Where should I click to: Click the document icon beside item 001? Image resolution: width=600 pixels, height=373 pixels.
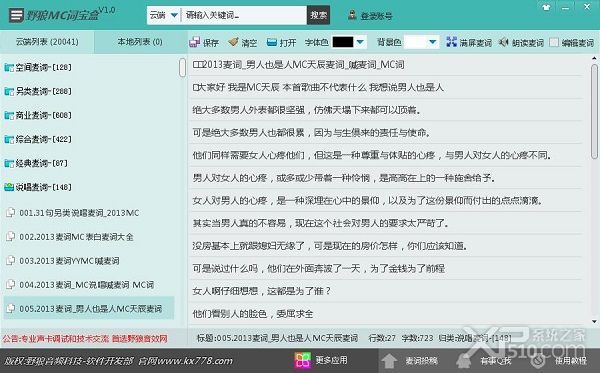tap(11, 212)
